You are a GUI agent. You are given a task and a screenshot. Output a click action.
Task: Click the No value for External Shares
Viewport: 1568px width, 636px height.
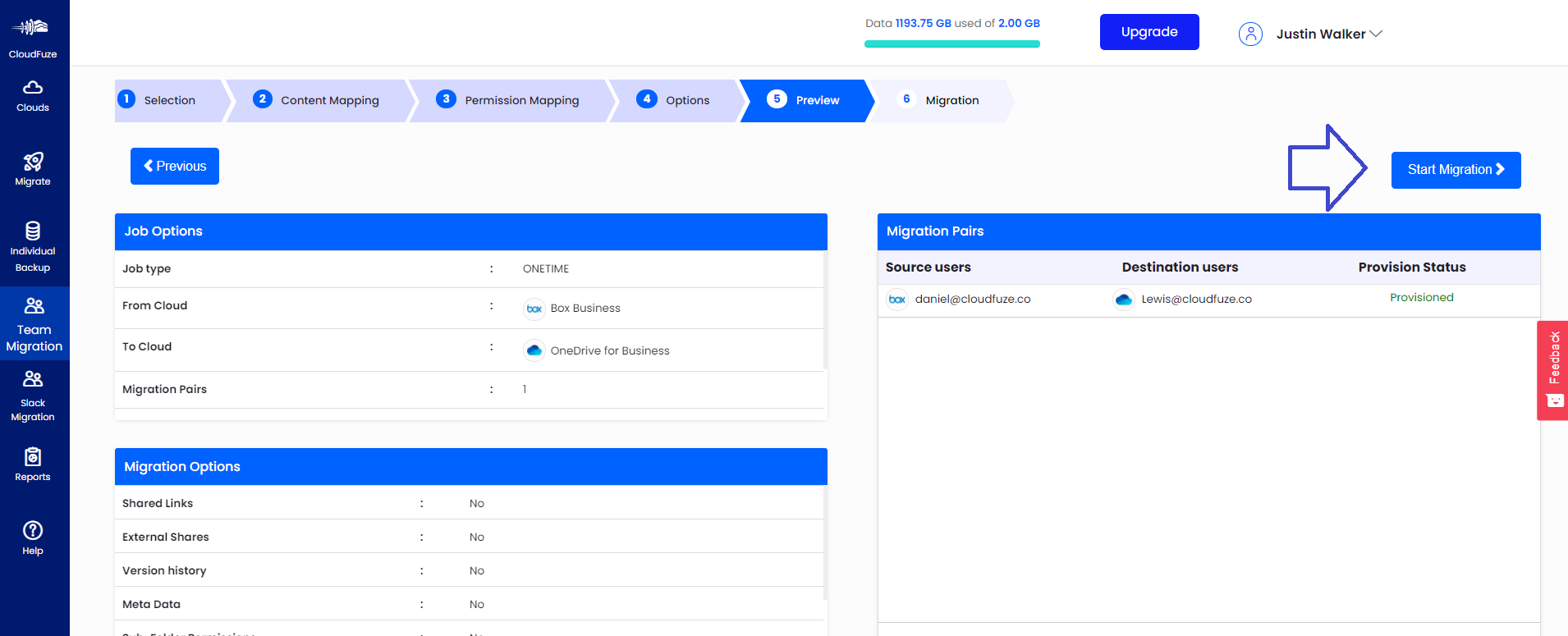(477, 538)
